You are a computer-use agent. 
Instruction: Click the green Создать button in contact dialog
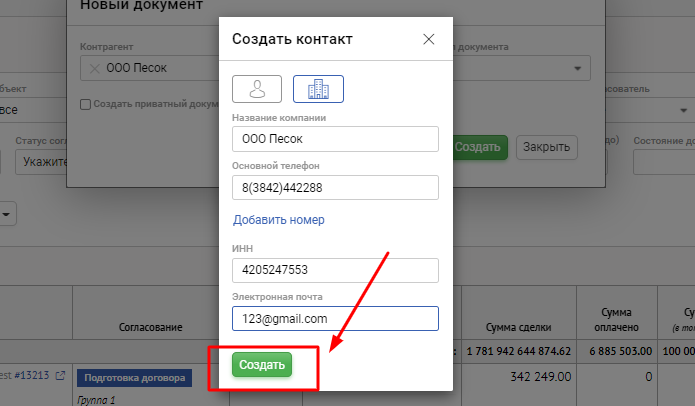pyautogui.click(x=262, y=365)
